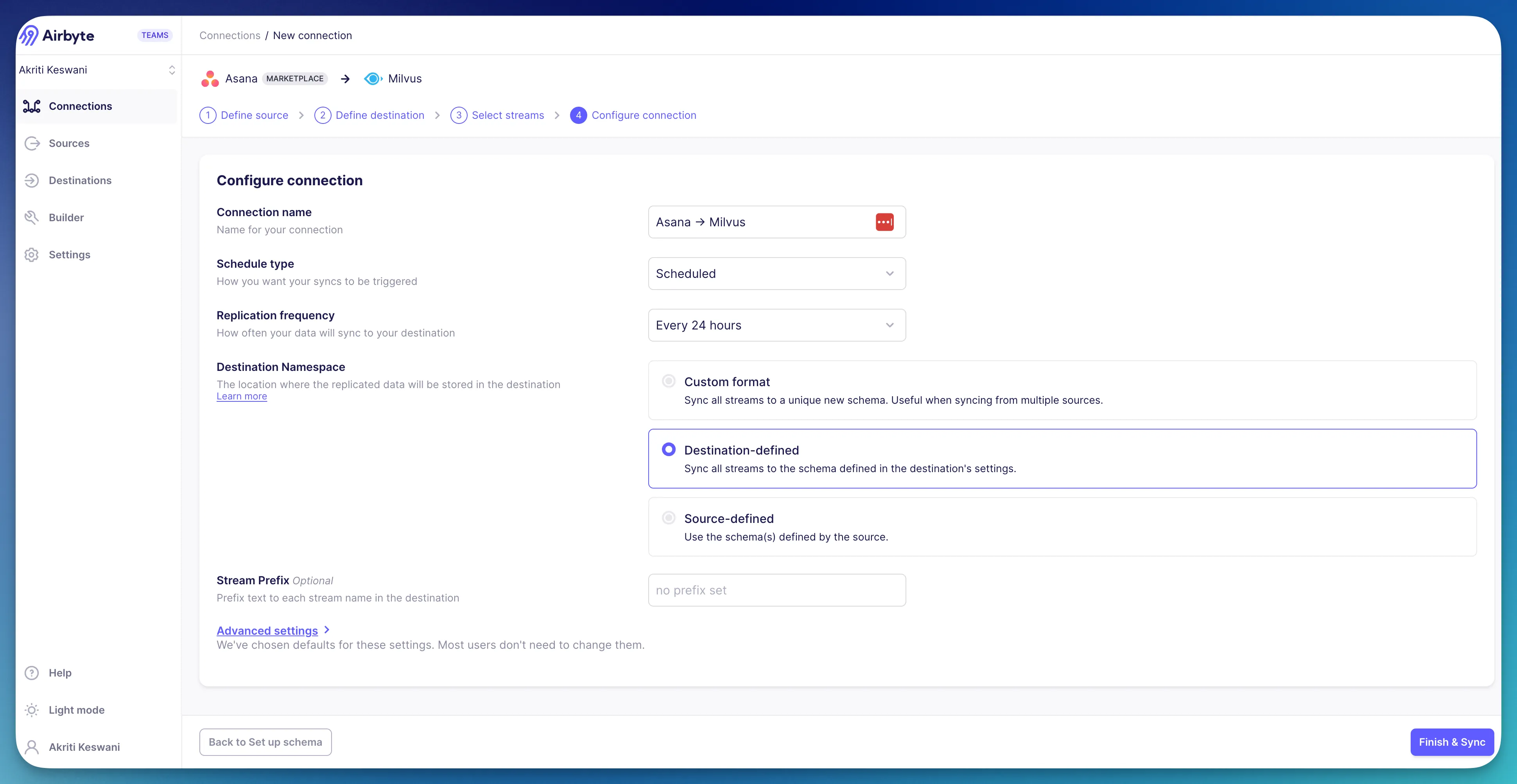Click the Stream Prefix input field
This screenshot has width=1517, height=784.
tap(776, 591)
